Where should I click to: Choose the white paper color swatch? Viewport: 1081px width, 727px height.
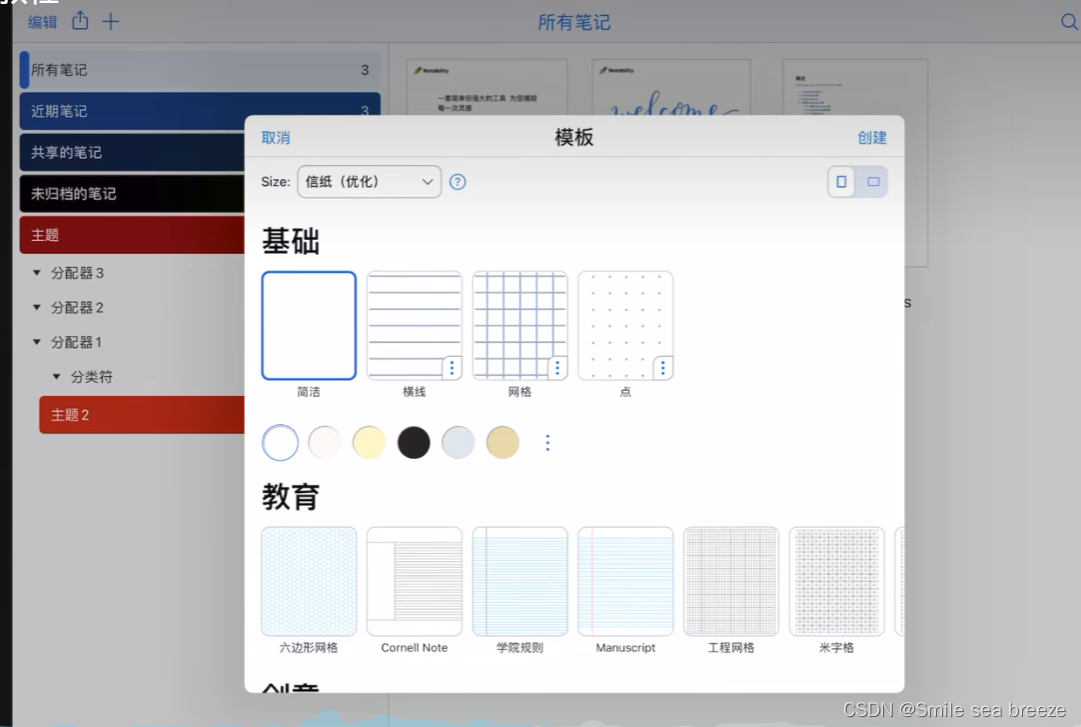280,442
